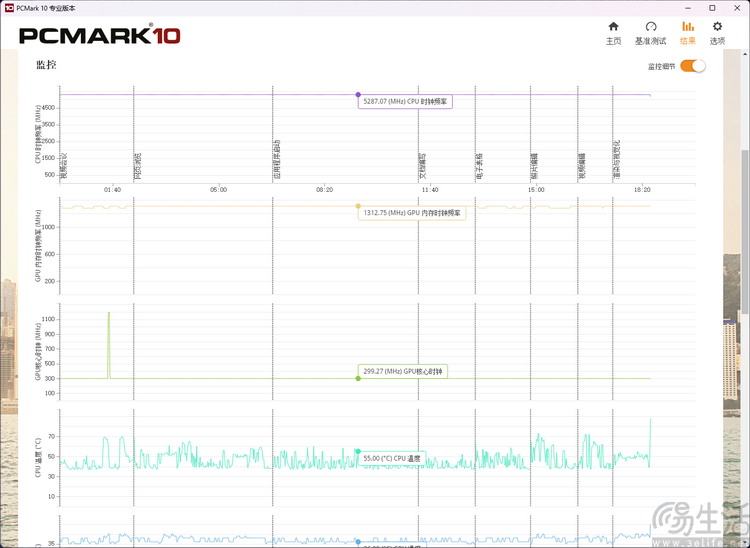Go to the 主页 home icon

(613, 26)
